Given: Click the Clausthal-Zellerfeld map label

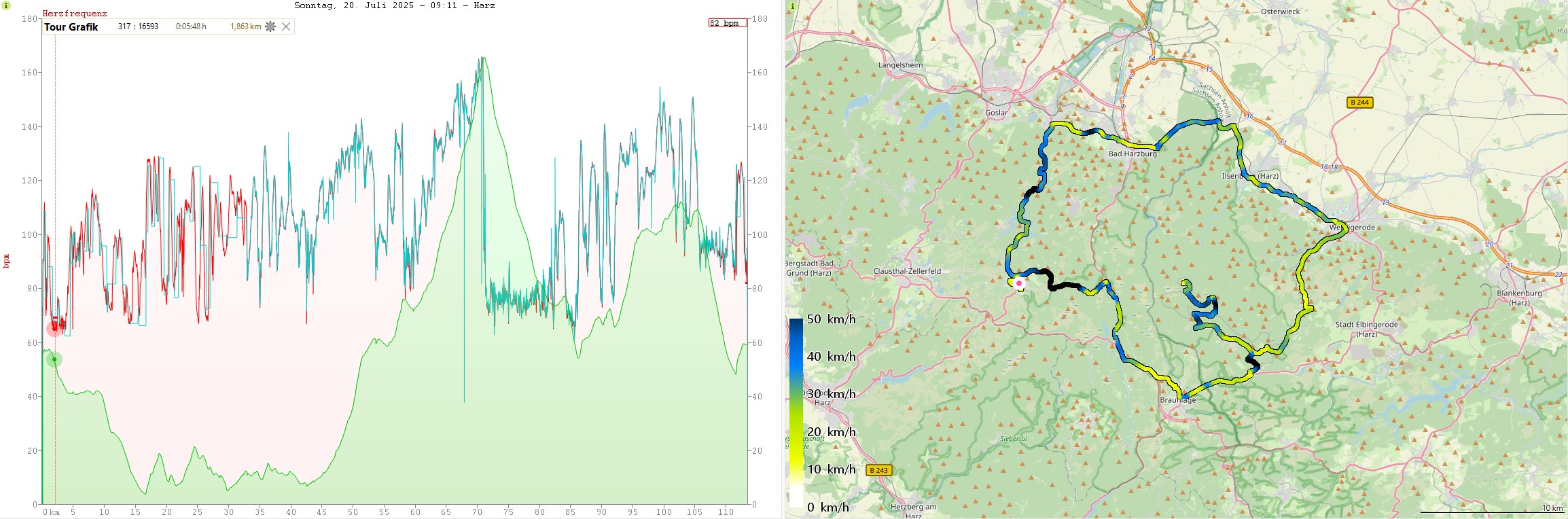Looking at the screenshot, I should (907, 271).
